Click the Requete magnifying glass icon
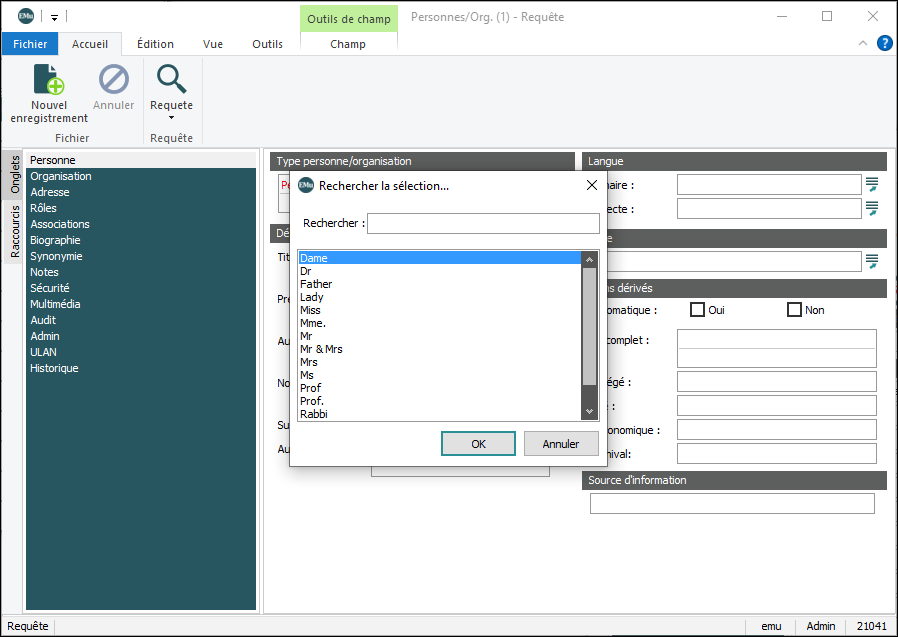 [x=171, y=80]
